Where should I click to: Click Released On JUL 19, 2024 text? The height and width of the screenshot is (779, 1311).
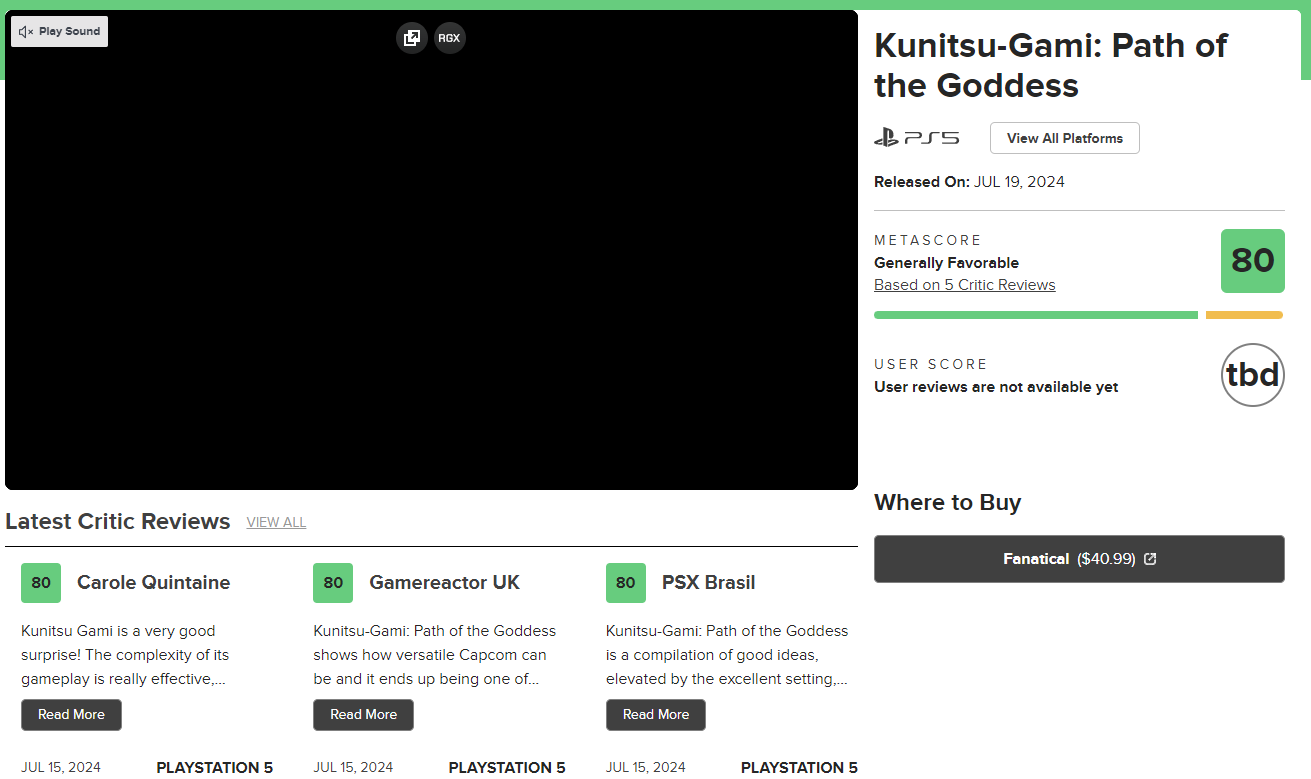click(x=969, y=182)
